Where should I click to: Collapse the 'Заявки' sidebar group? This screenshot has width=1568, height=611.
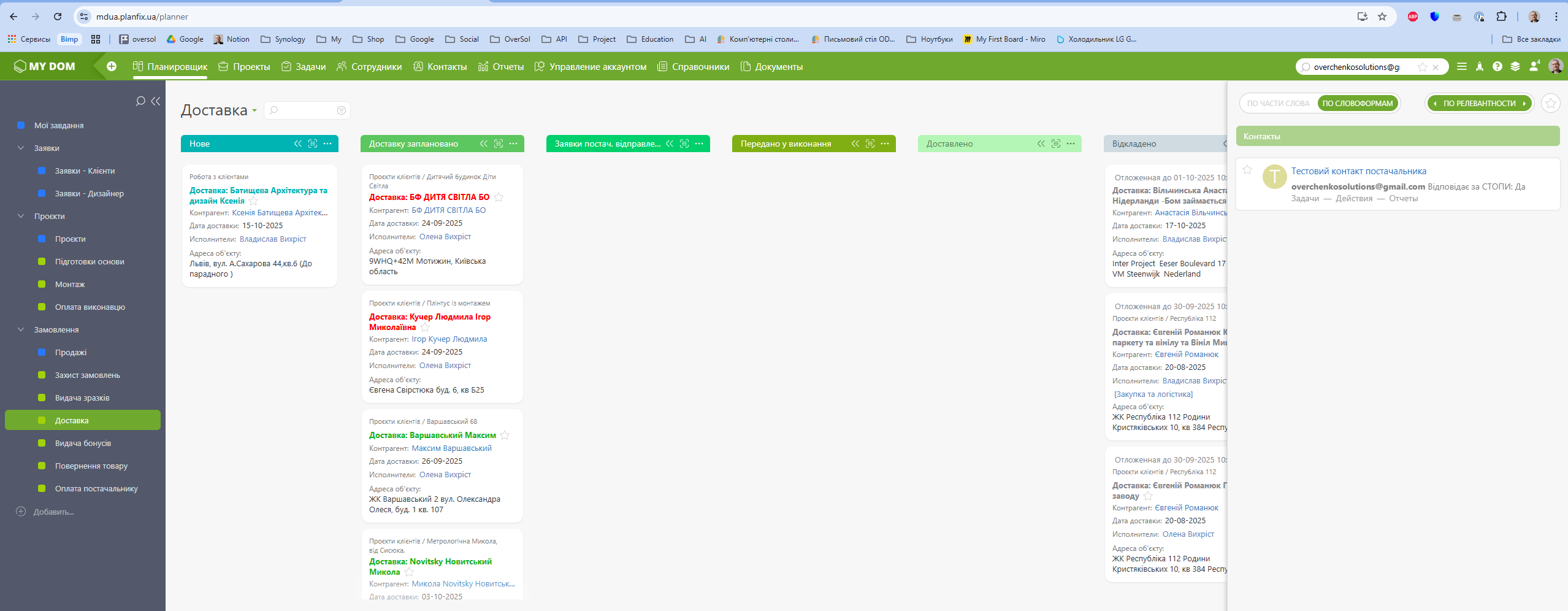[21, 148]
